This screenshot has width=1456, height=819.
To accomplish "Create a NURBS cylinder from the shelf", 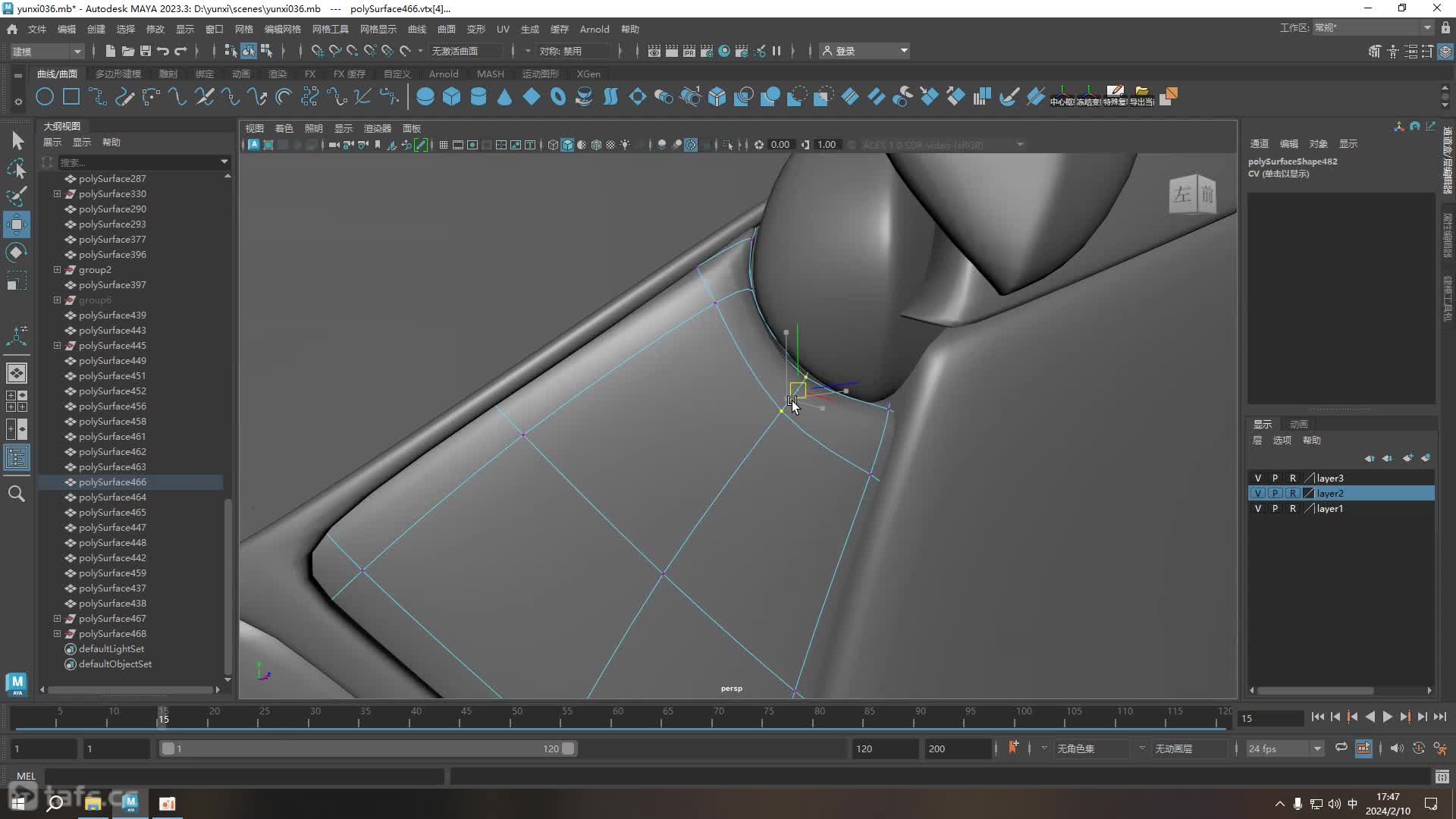I will pos(479,97).
